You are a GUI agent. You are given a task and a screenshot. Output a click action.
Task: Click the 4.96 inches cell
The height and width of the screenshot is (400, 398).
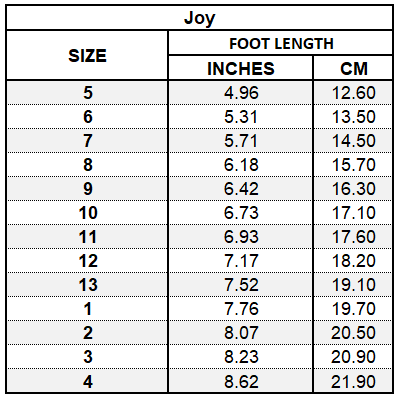[241, 92]
